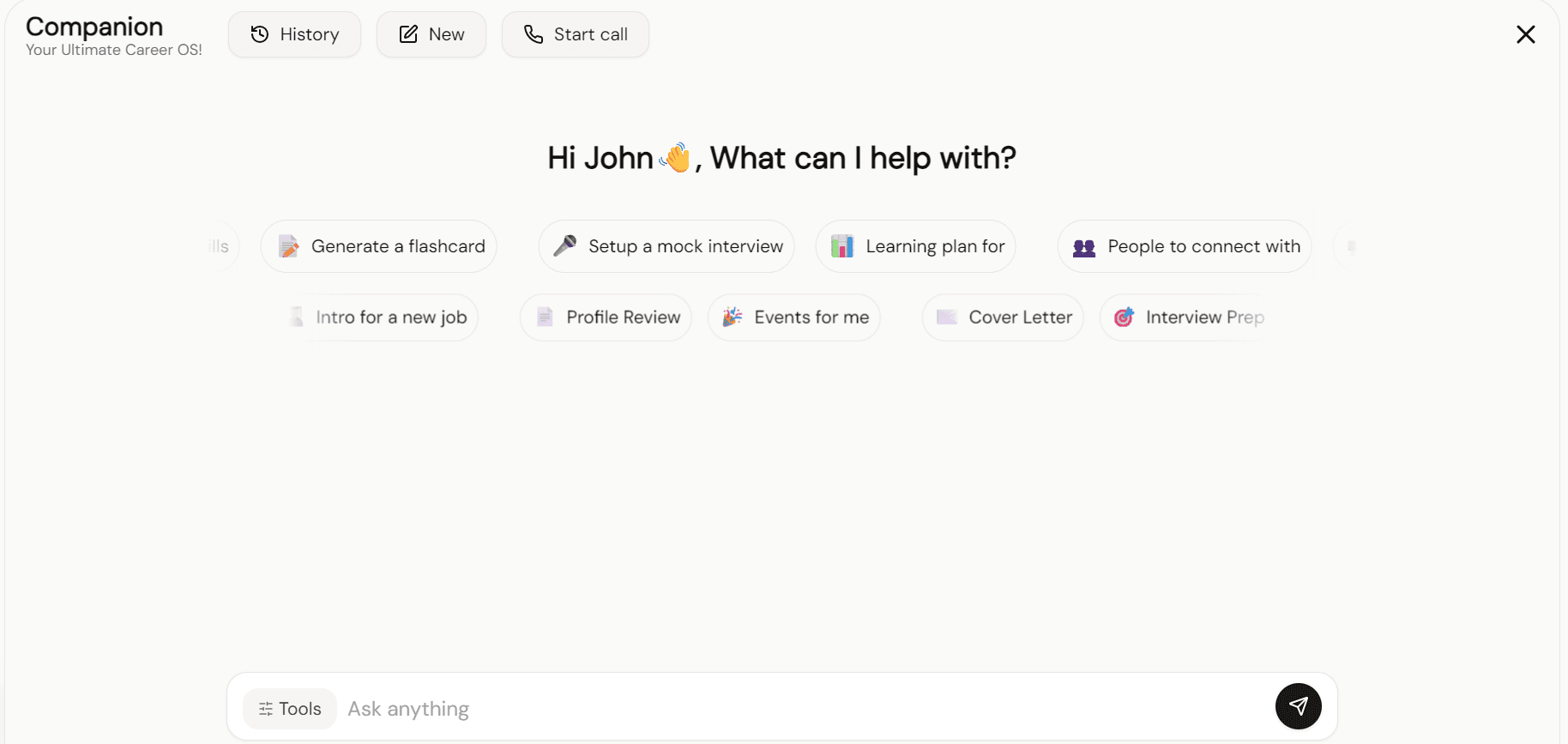
Task: Click the people icon for connections
Action: [1084, 247]
